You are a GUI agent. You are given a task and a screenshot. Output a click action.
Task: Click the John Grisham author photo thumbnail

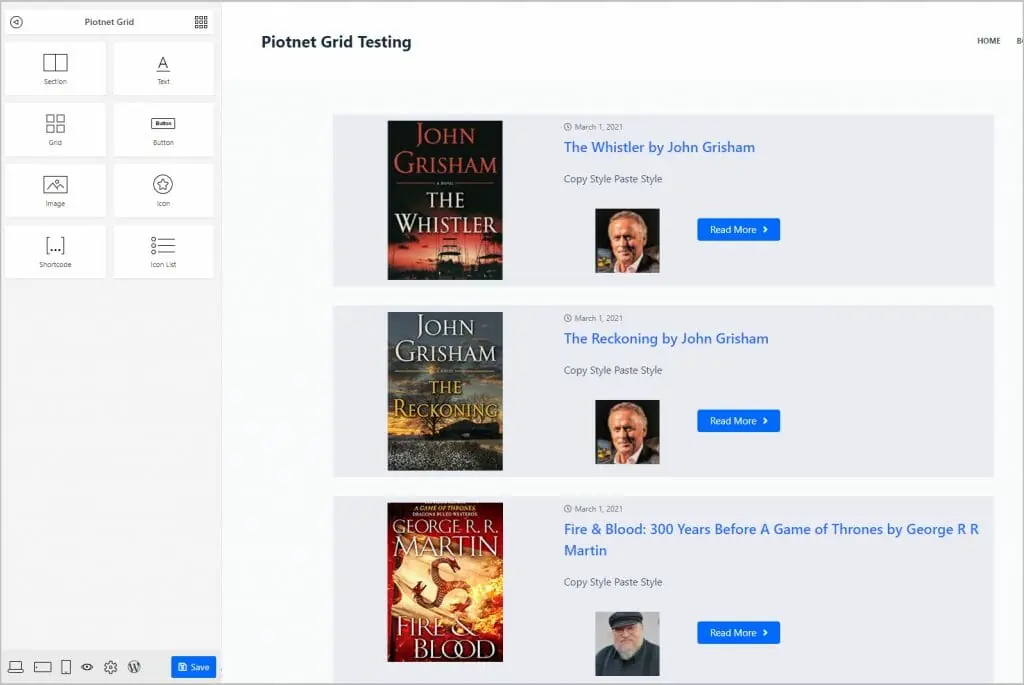click(x=627, y=241)
